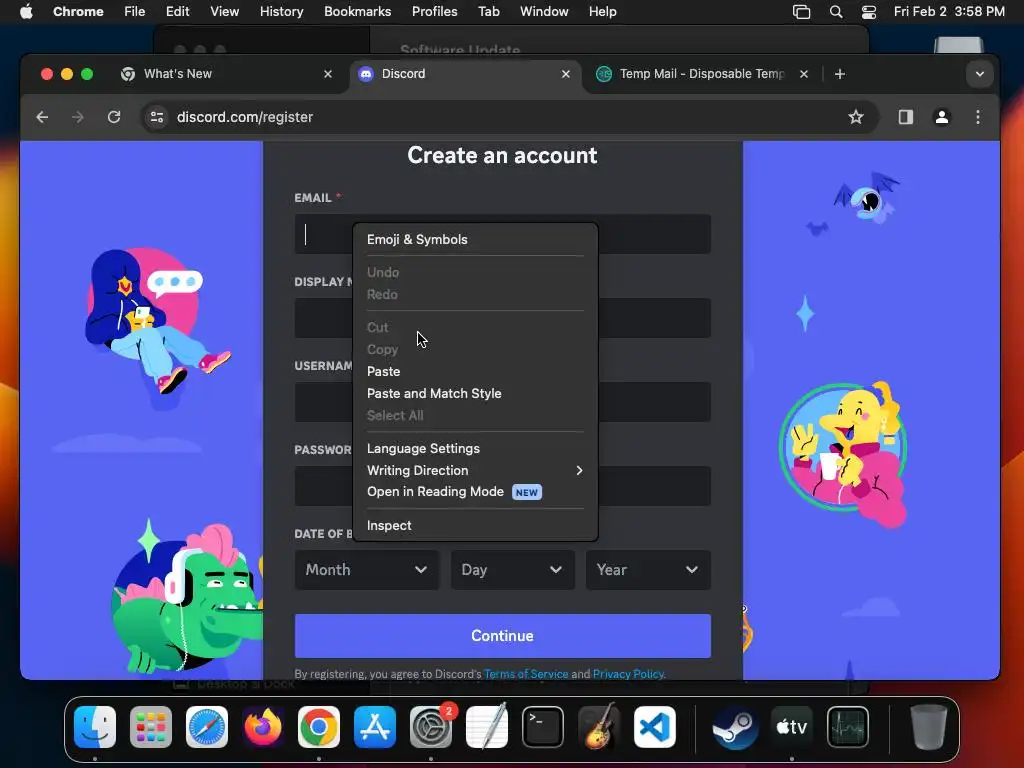This screenshot has height=768, width=1024.
Task: Open the Bookmarks menu
Action: coord(357,12)
